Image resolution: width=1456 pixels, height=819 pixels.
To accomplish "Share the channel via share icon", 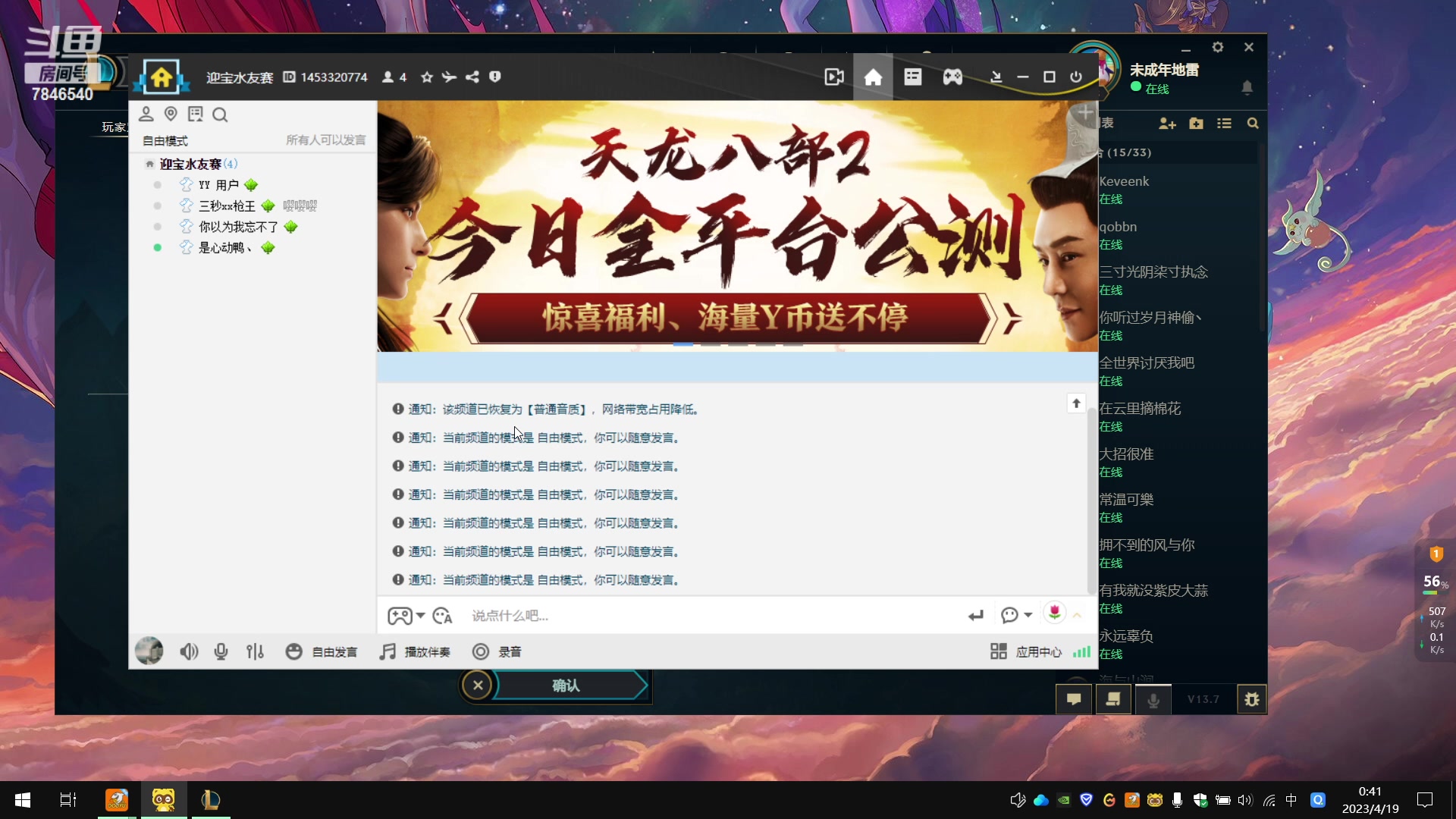I will [472, 77].
